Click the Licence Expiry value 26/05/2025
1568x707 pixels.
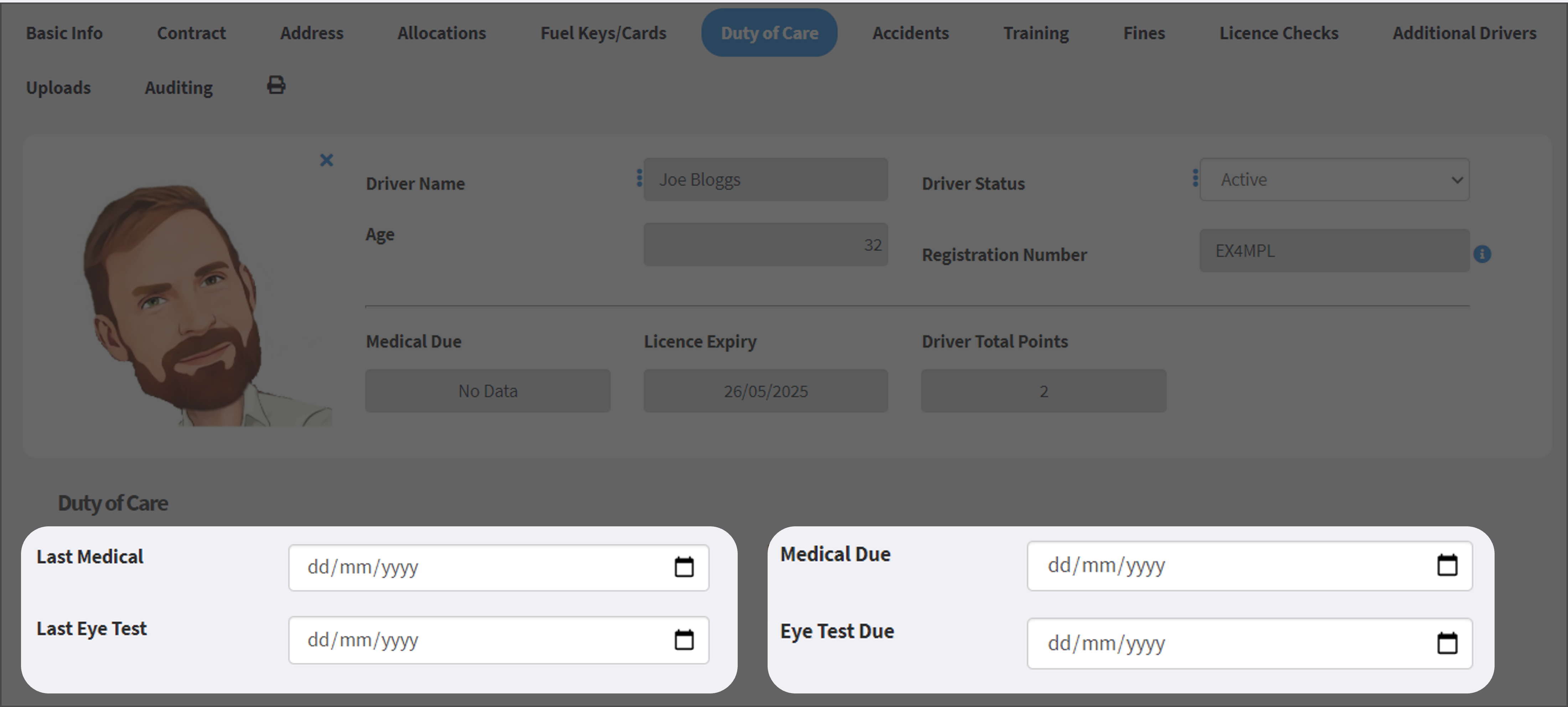click(766, 391)
